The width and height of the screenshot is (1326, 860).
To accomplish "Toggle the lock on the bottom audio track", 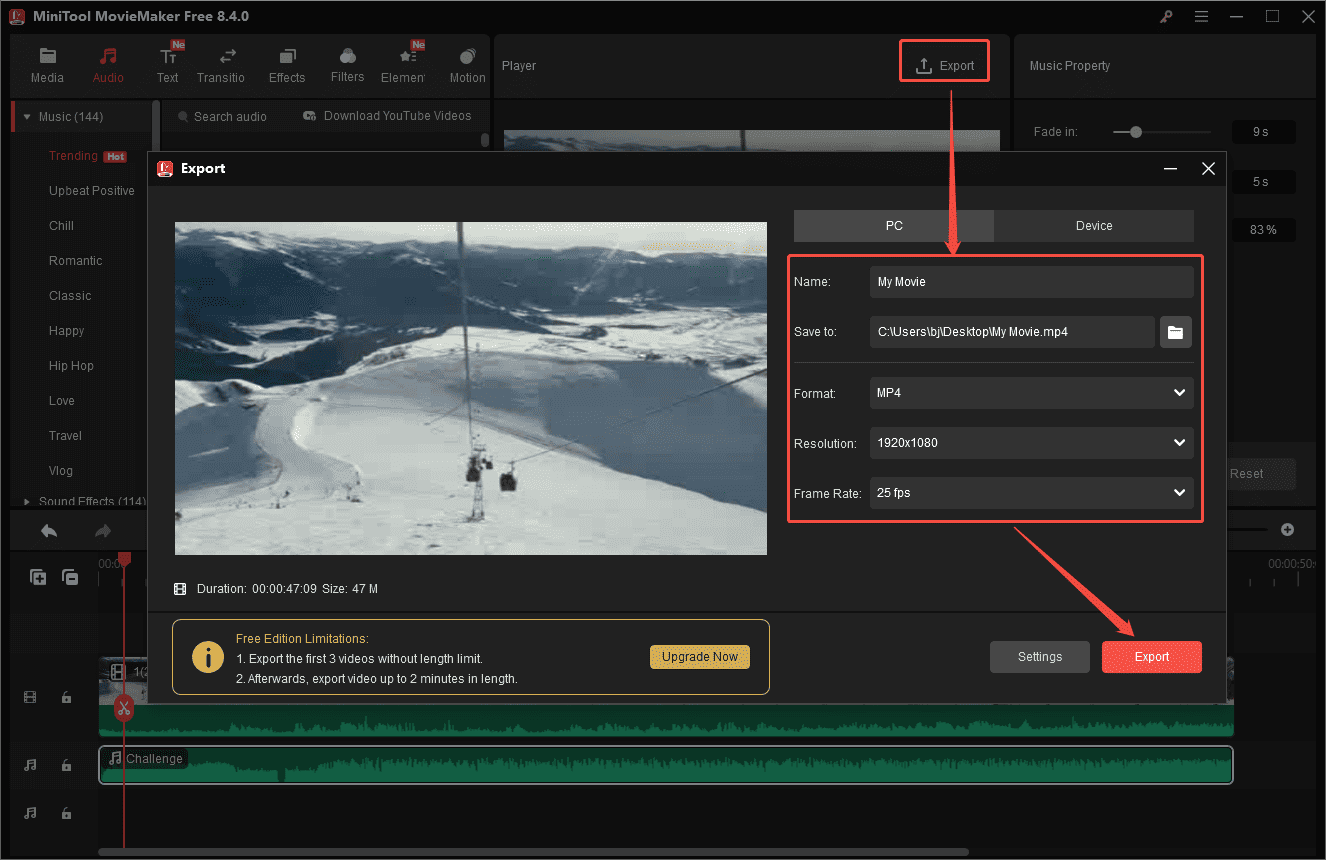I will click(x=66, y=813).
